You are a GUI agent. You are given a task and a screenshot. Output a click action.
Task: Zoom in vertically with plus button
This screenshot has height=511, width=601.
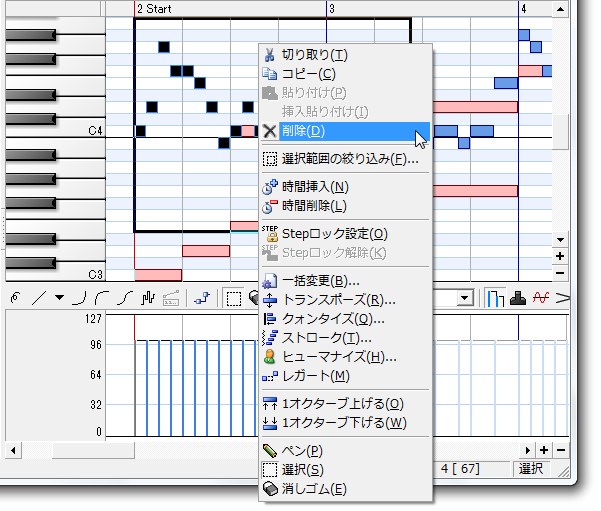pos(560,256)
